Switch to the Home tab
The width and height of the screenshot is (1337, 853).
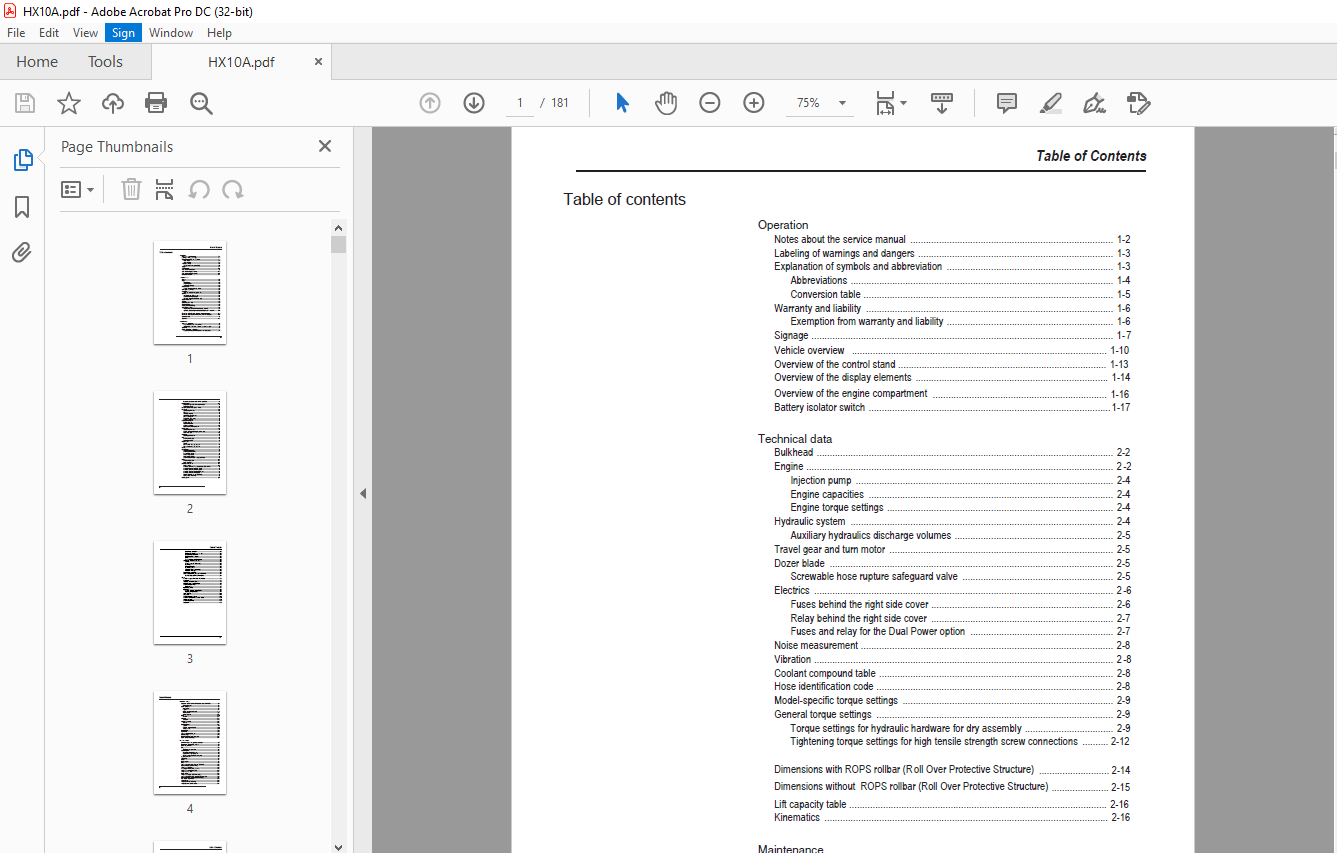tap(37, 62)
